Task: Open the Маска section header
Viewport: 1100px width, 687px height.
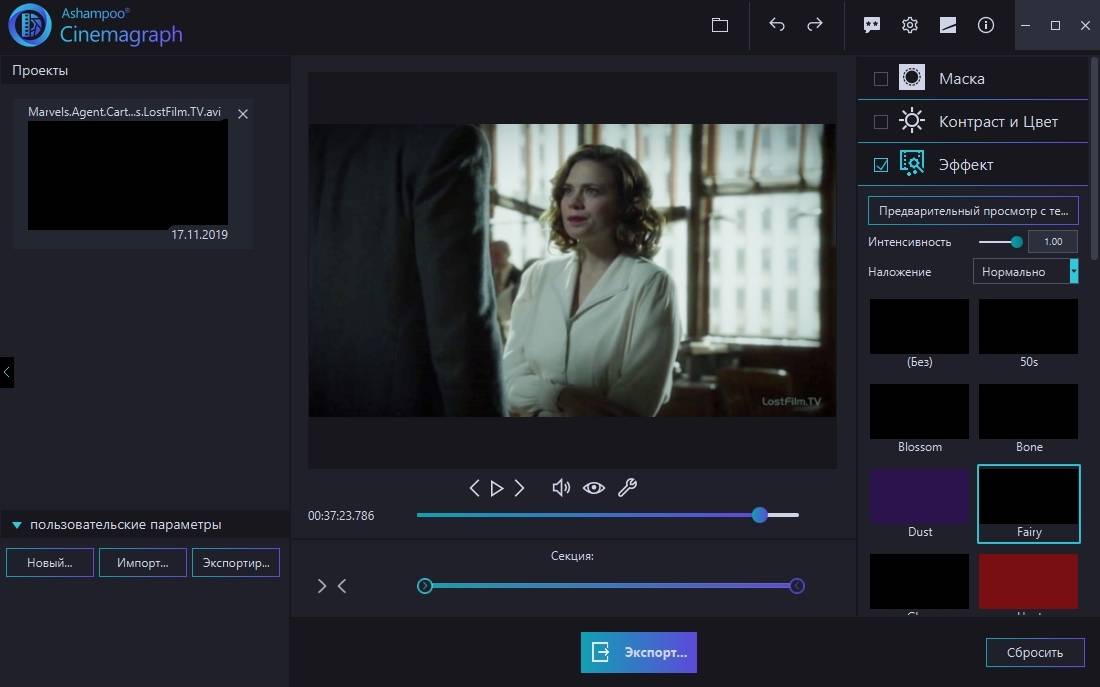Action: (x=973, y=78)
